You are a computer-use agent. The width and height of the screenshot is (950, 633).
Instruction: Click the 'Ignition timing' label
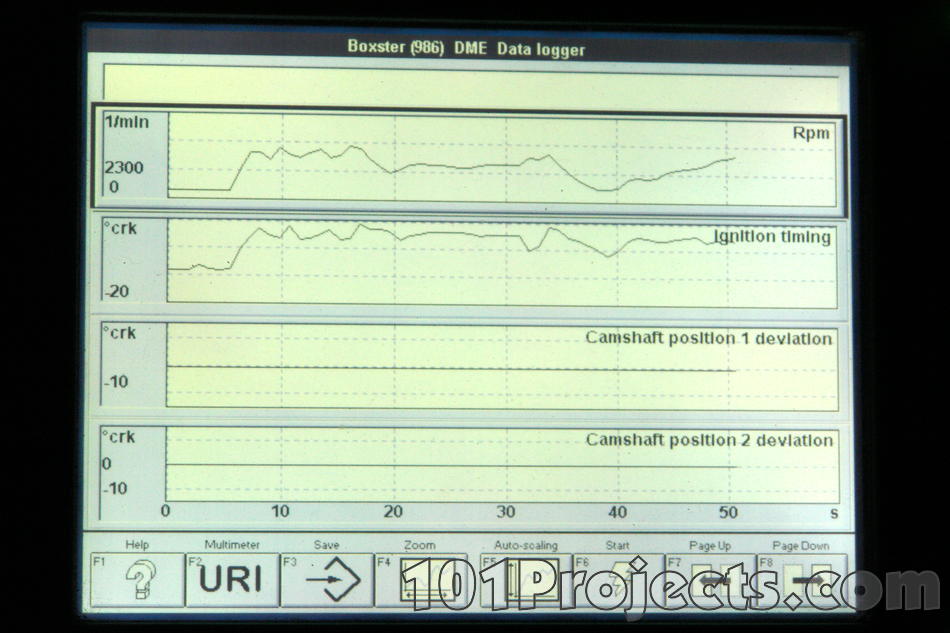(772, 236)
